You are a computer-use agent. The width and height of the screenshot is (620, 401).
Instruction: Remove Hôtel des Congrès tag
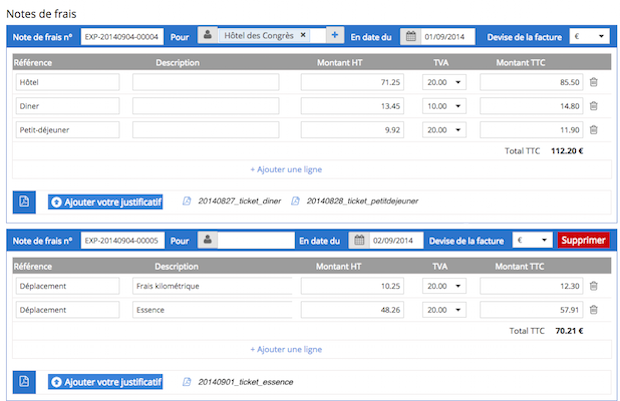[303, 36]
